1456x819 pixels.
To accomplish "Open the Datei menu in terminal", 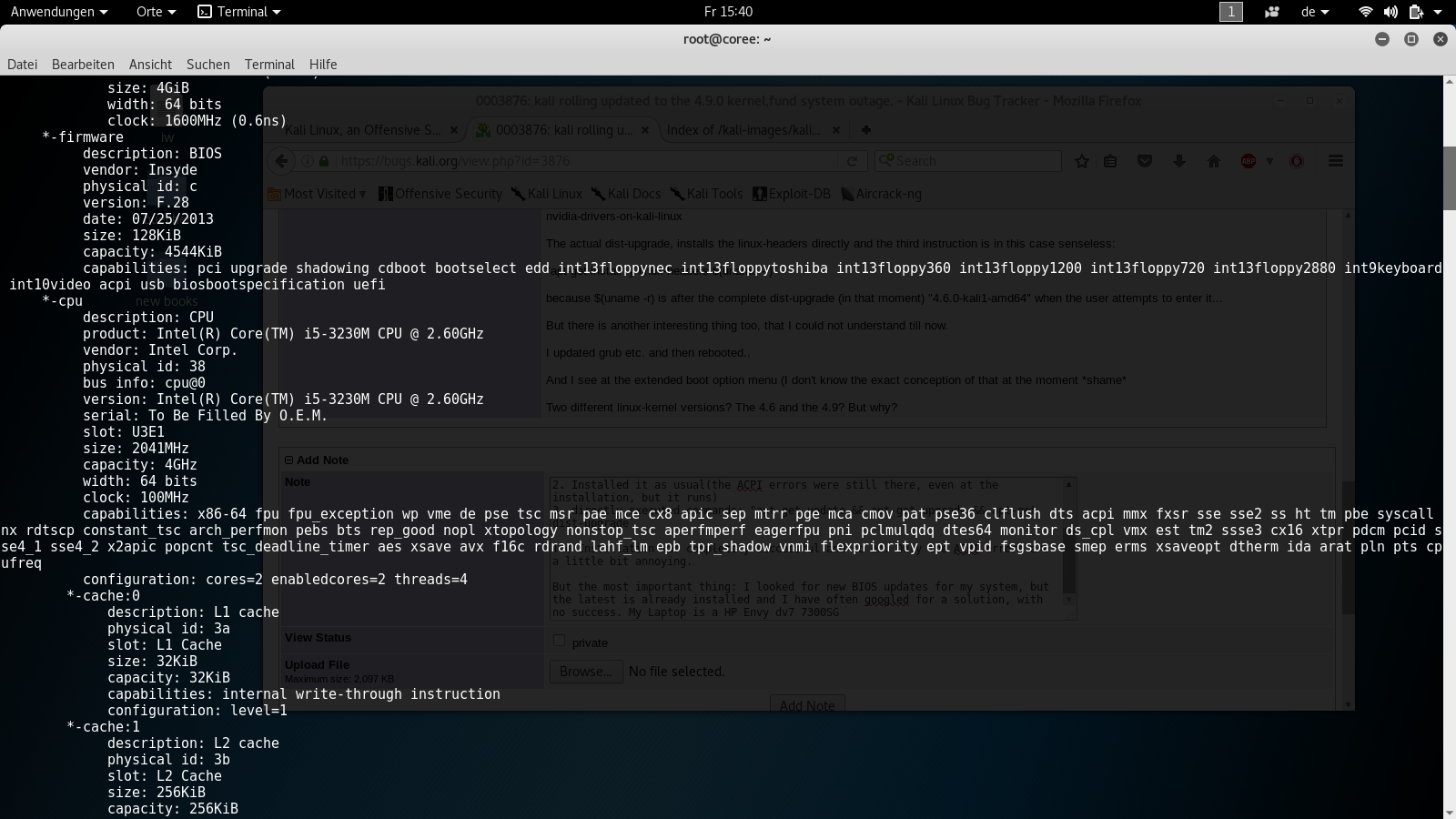I will coord(23,65).
